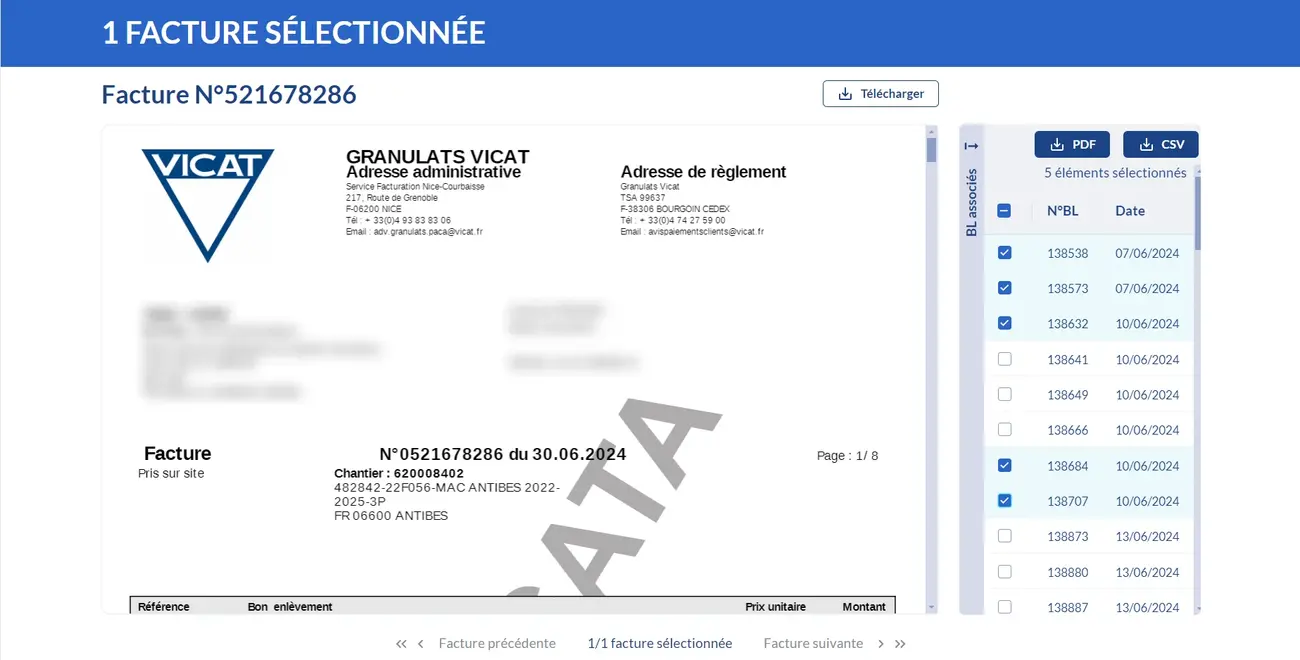The height and width of the screenshot is (660, 1300).
Task: Click the collapse arrow icon above BL associés panel
Action: coord(970,144)
